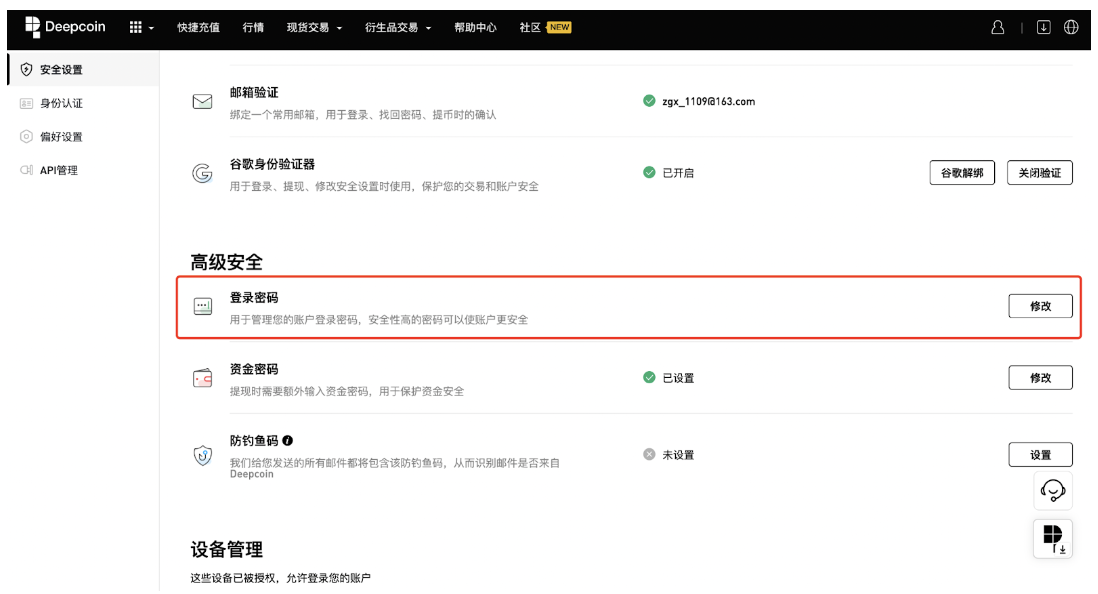Open customer support headset icon
Image resolution: width=1098 pixels, height=594 pixels.
1052,490
